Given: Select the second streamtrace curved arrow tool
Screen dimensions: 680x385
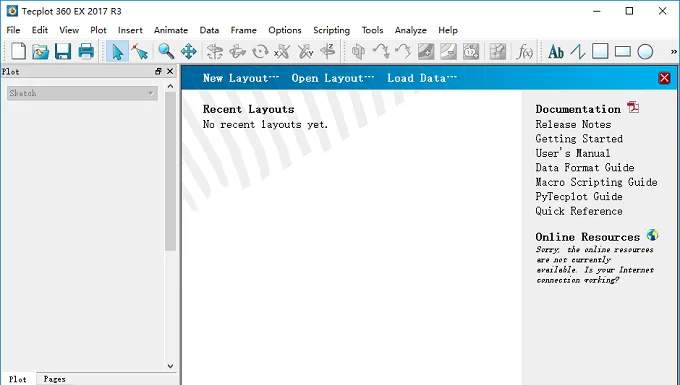Looking at the screenshot, I should click(x=403, y=52).
